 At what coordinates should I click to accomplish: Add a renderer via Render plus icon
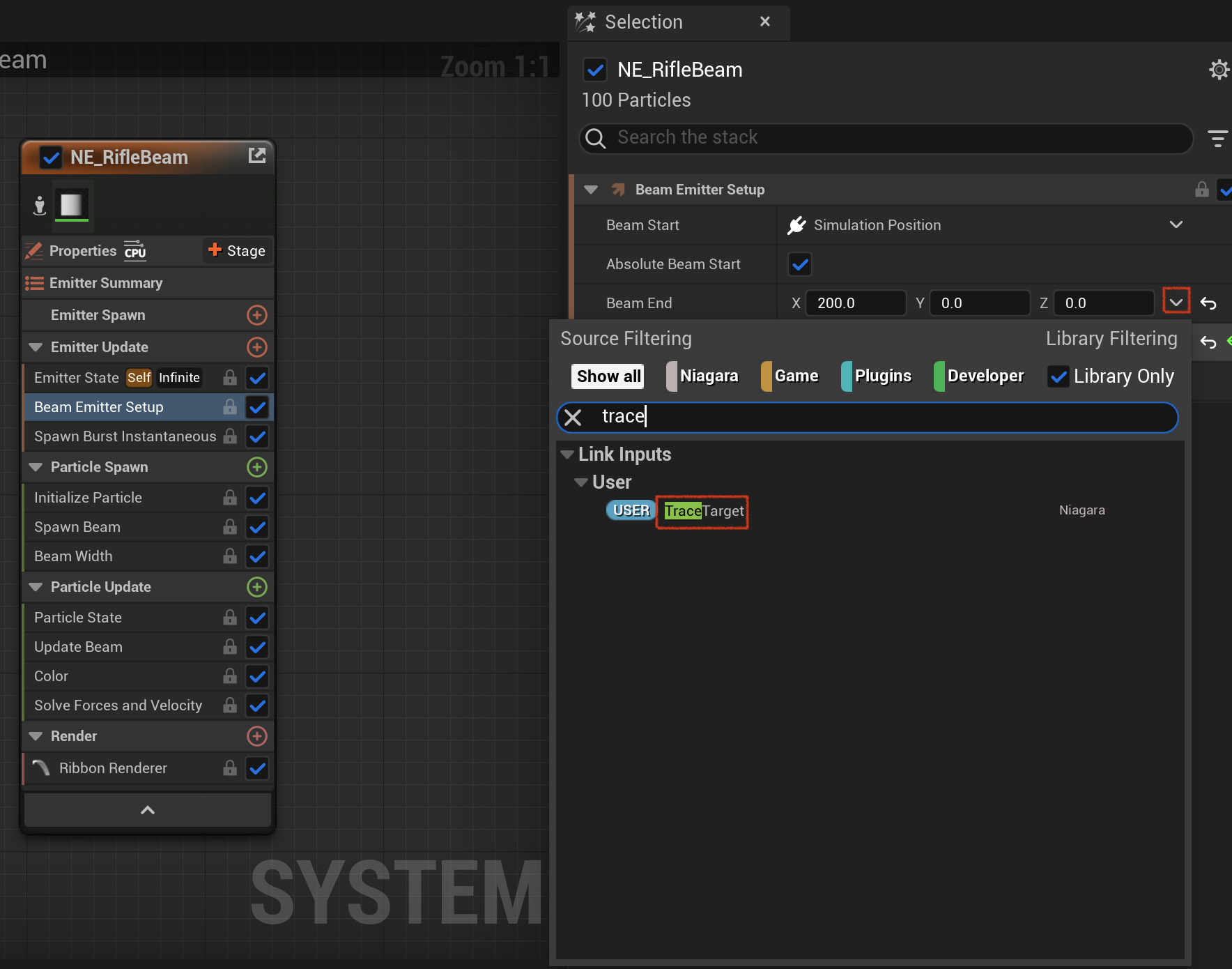click(x=257, y=736)
